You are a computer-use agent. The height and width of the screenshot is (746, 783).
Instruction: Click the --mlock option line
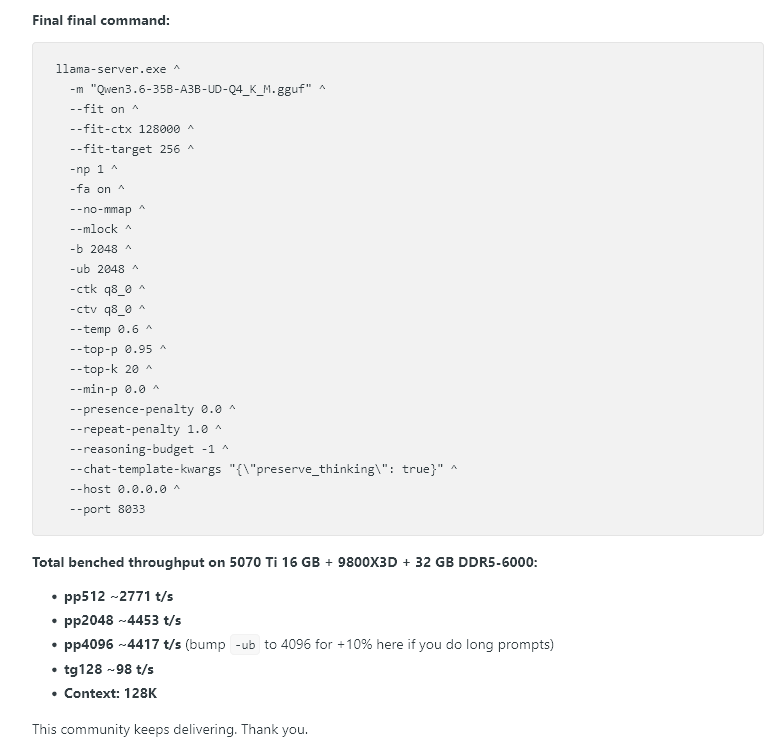pyautogui.click(x=100, y=229)
